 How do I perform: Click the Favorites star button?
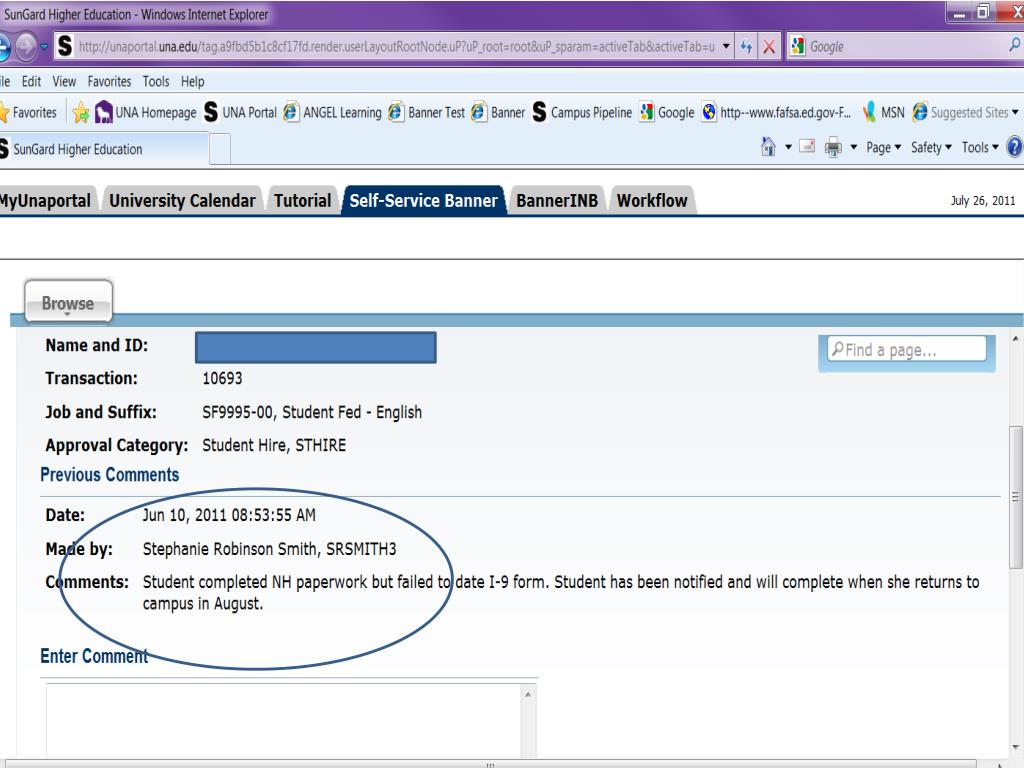29,112
